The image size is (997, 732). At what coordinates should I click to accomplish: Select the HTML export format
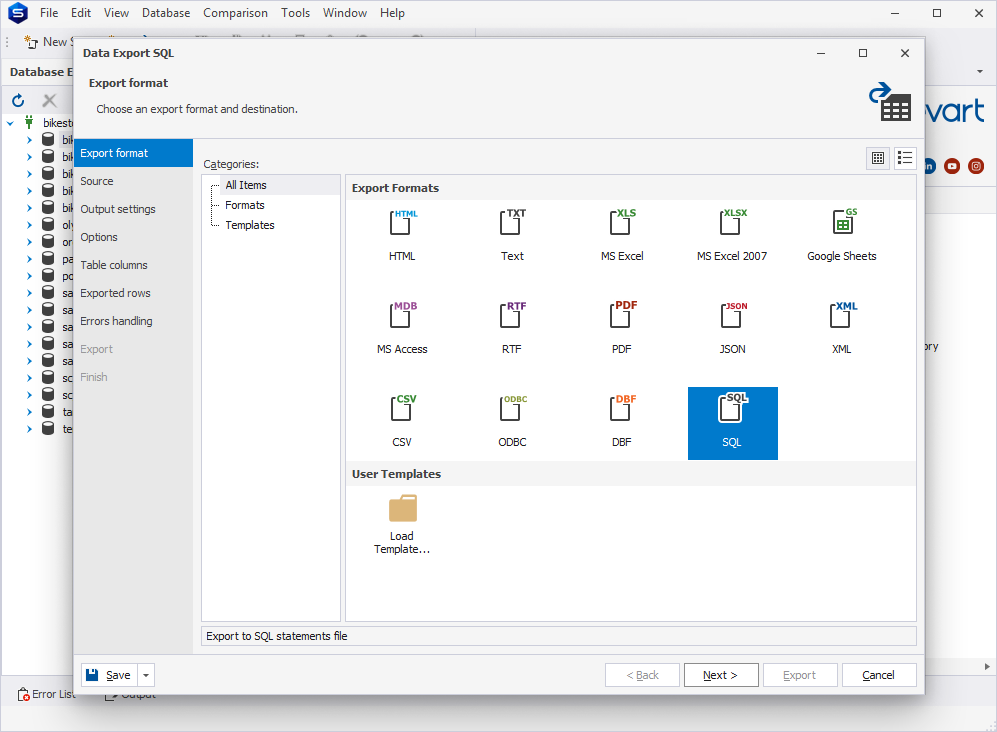(402, 235)
